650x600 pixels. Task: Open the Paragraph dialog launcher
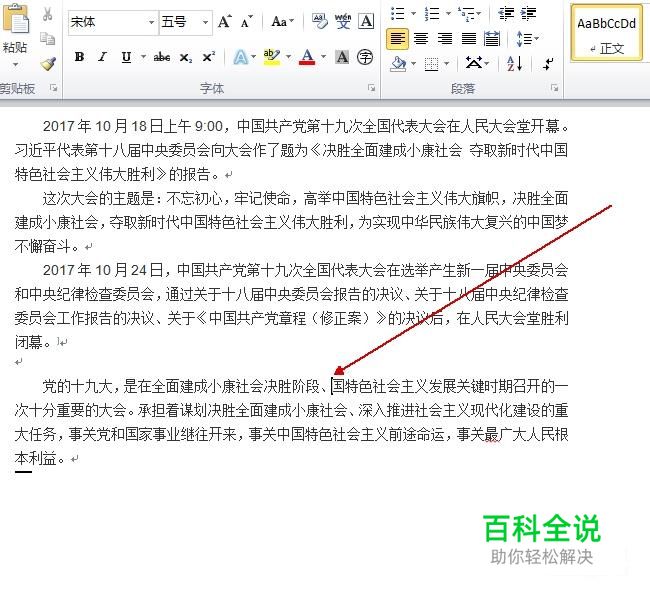(554, 88)
